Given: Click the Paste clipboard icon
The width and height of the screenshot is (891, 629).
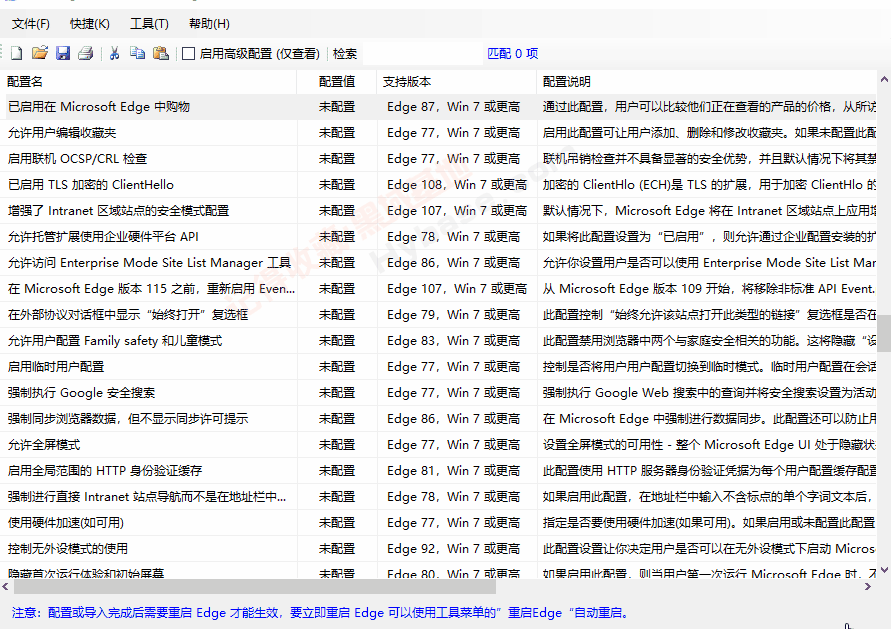Looking at the screenshot, I should 161,53.
